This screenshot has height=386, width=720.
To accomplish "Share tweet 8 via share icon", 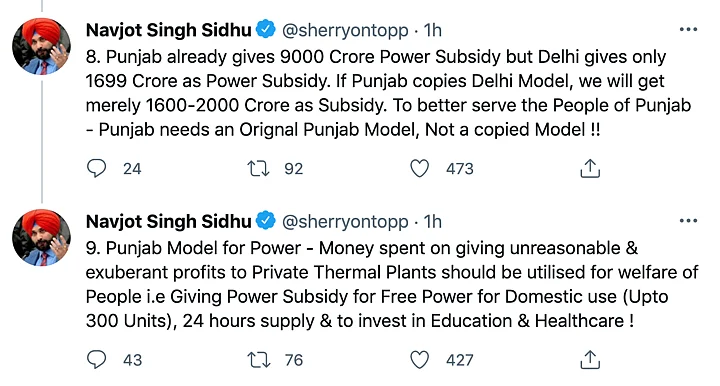I will click(x=590, y=168).
